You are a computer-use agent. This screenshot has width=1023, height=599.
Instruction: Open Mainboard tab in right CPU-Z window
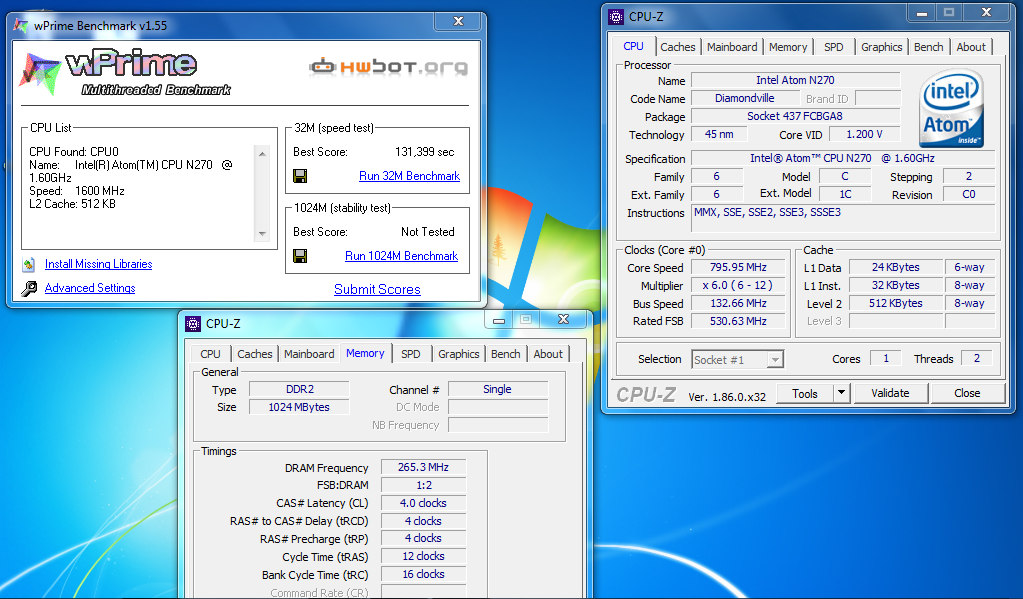click(x=732, y=47)
